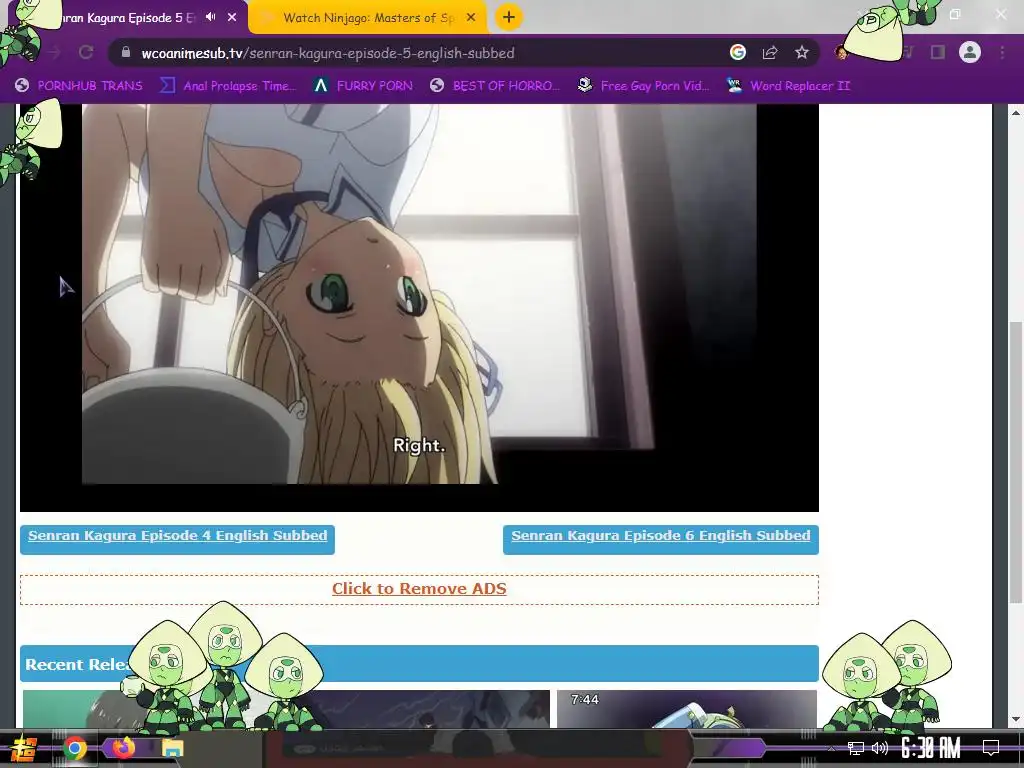Image resolution: width=1024 pixels, height=768 pixels.
Task: Bookmark this page with the star
Action: pos(802,52)
